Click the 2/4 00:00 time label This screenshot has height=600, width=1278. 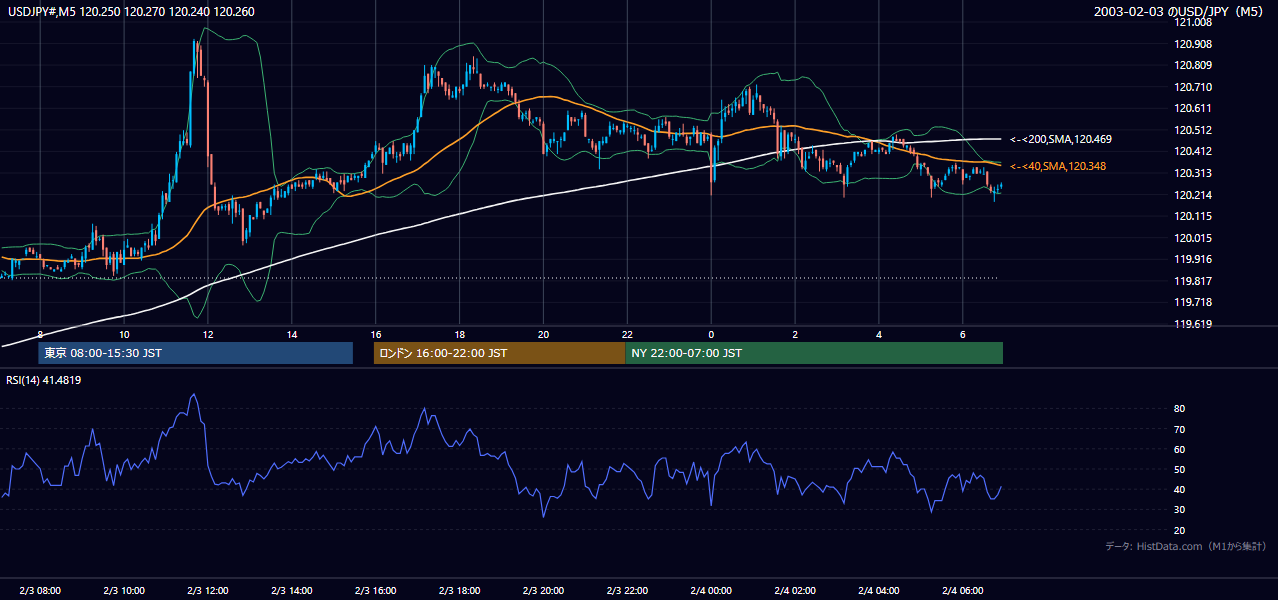[711, 591]
